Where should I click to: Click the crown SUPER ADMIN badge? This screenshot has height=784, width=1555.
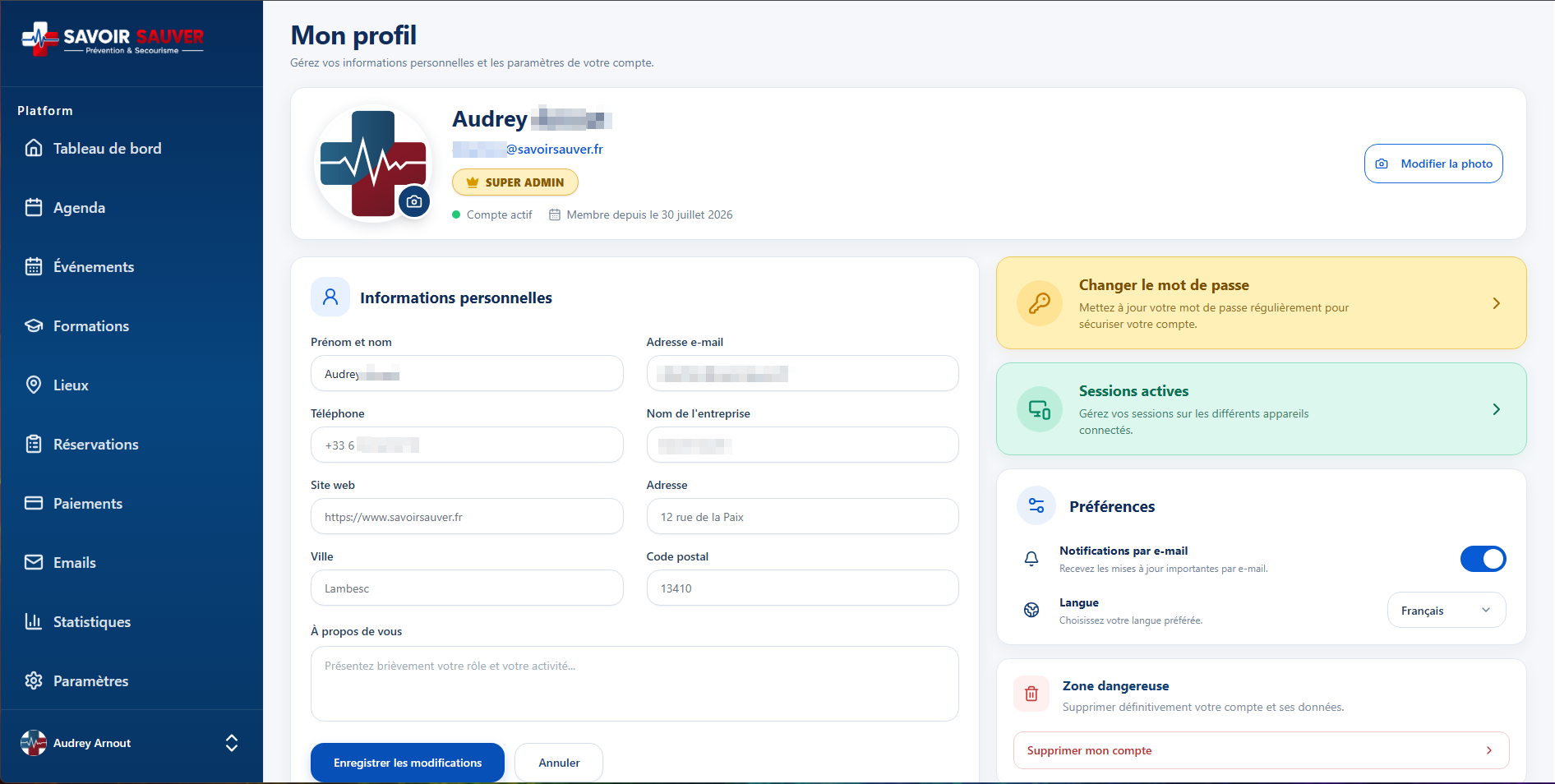(x=515, y=182)
